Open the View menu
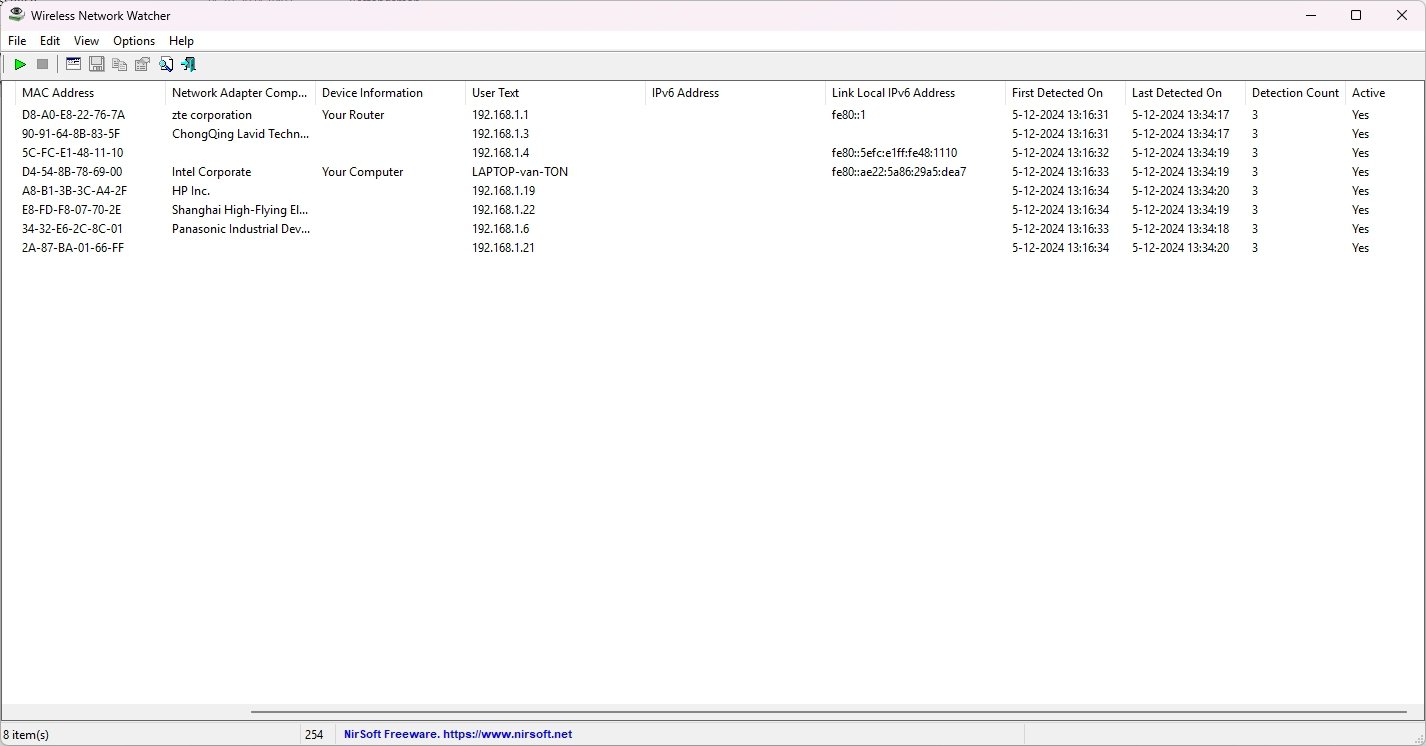This screenshot has width=1426, height=746. 86,41
